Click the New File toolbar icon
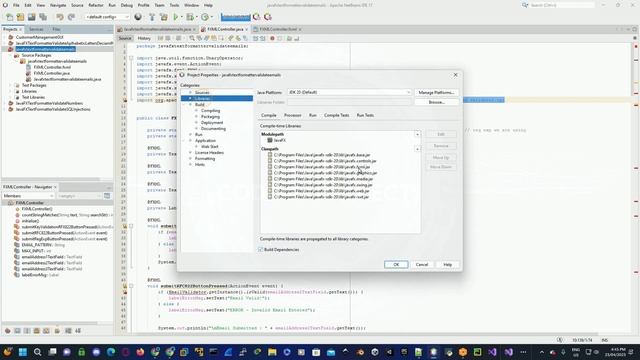 pos(9,17)
